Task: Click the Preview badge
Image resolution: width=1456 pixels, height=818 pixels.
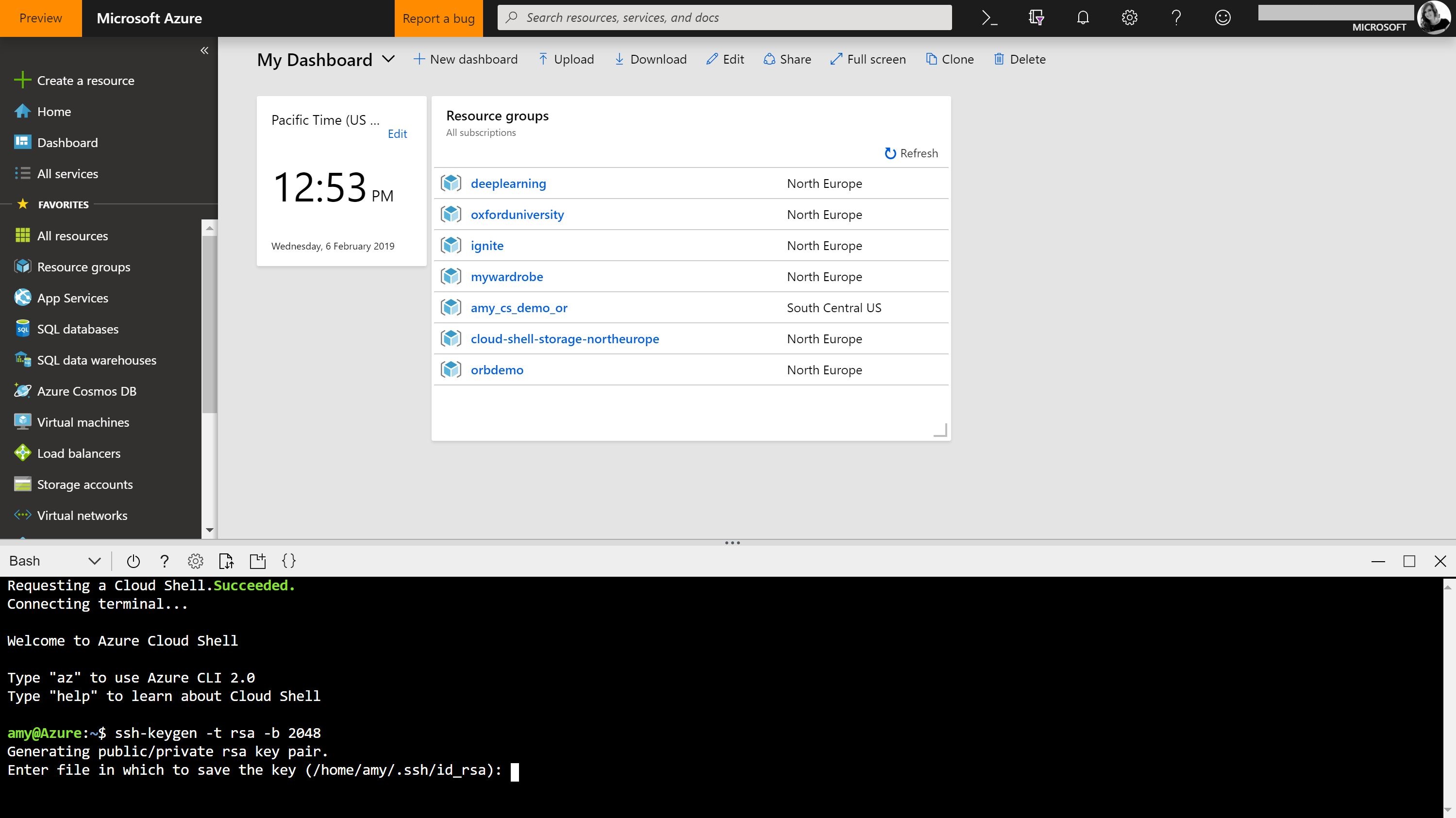Action: point(41,18)
